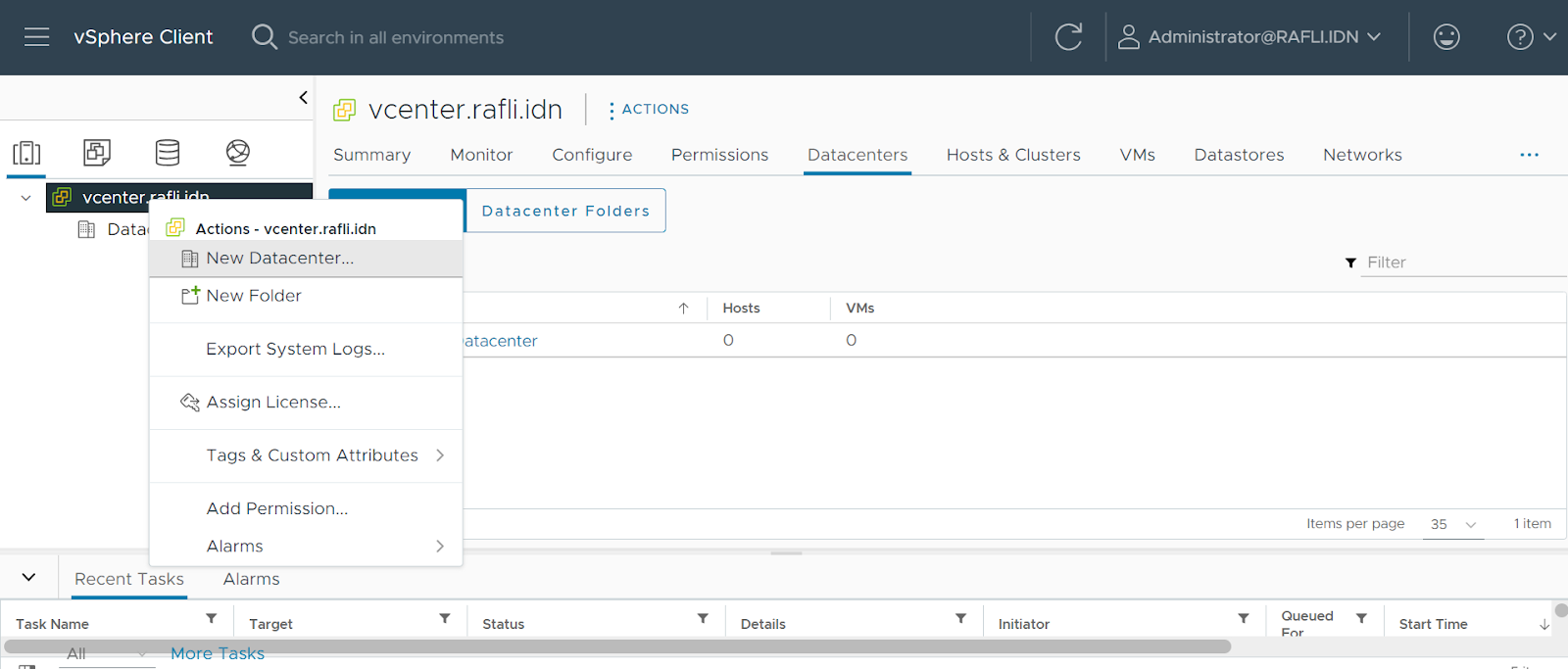Click the vSphere Client title
The width and height of the screenshot is (1568, 669).
coord(143,37)
